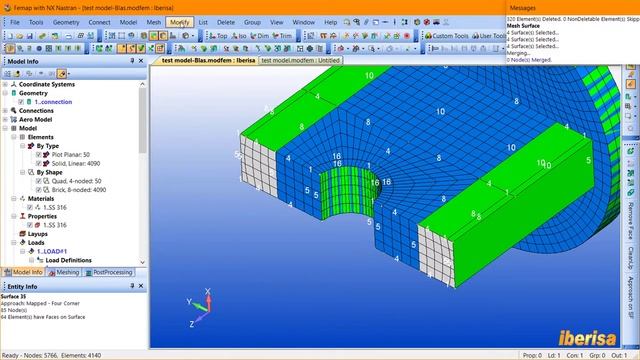The width and height of the screenshot is (640, 360).
Task: Click the Save model floppy-disk icon
Action: pyautogui.click(x=29, y=36)
